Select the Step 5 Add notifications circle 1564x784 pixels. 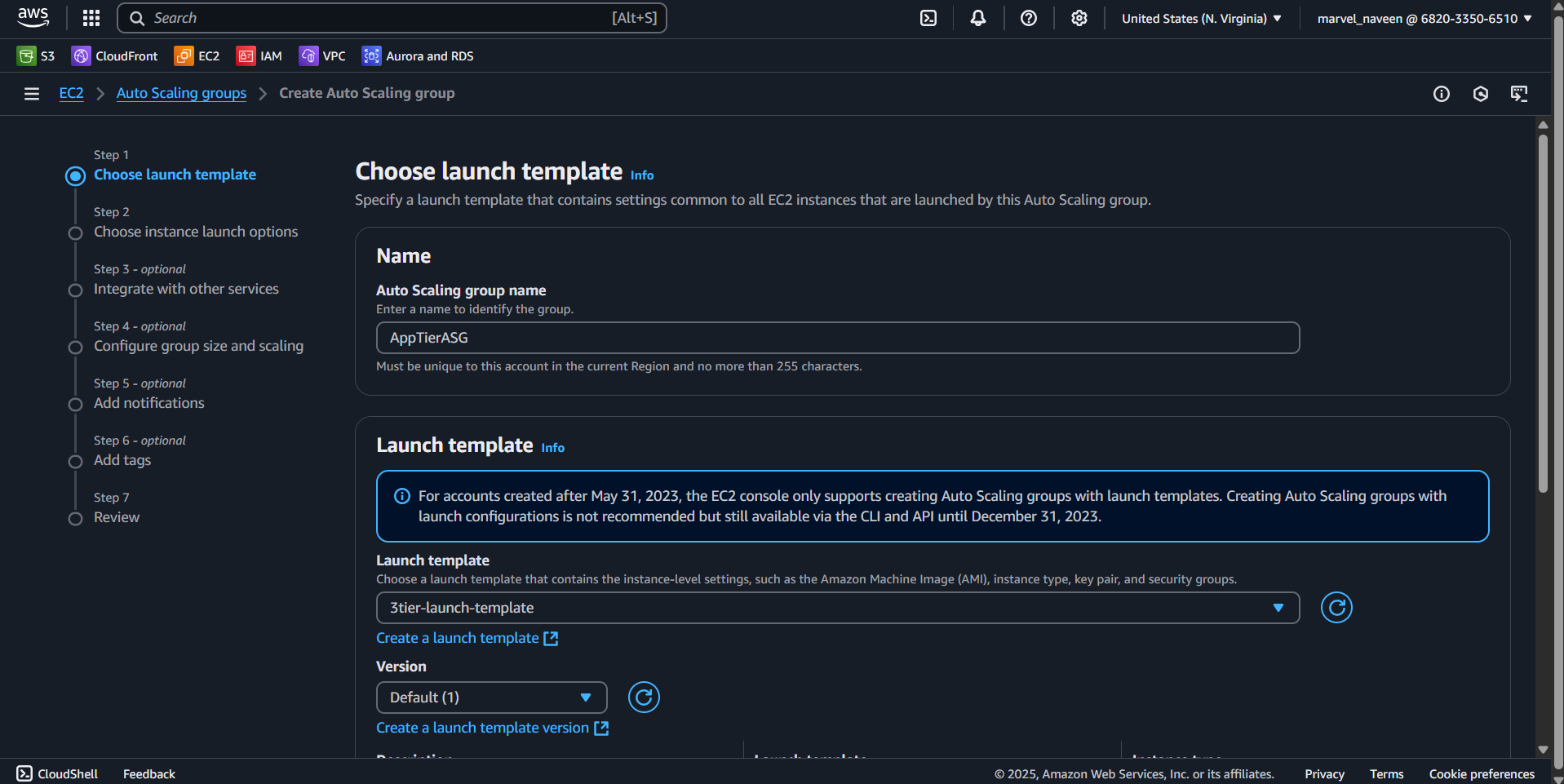pos(75,405)
